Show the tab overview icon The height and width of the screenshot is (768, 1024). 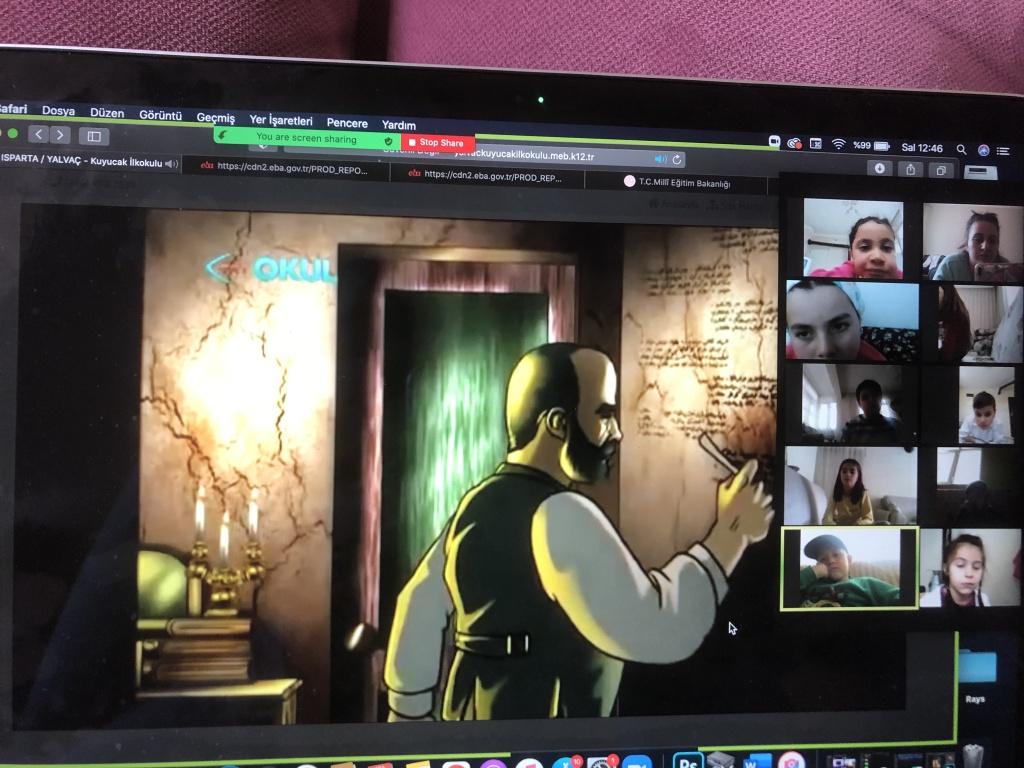941,170
